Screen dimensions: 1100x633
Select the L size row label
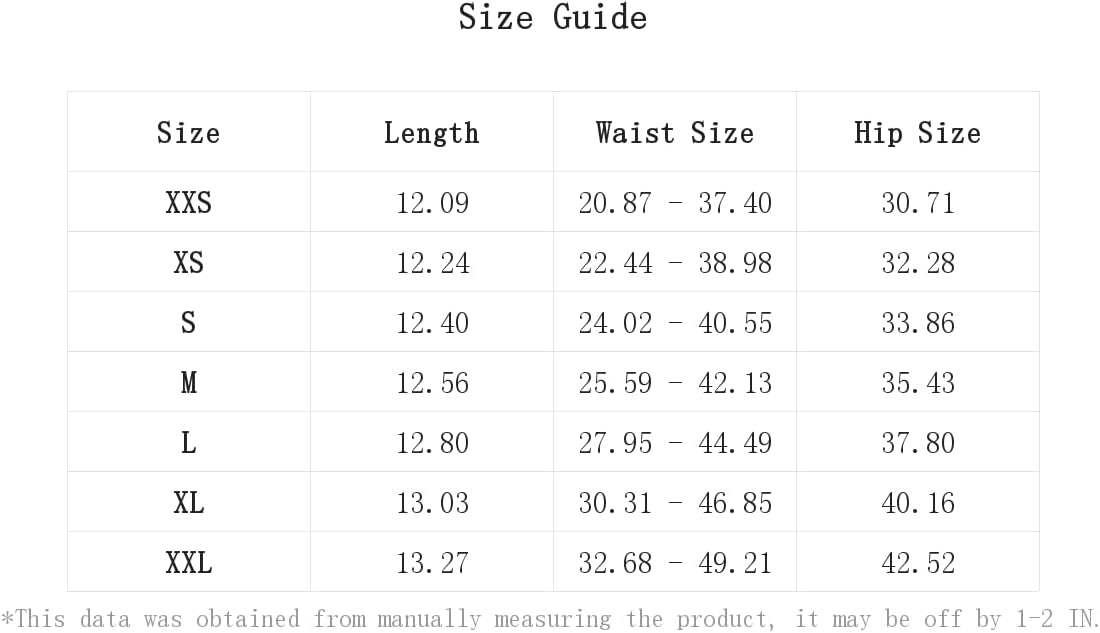pyautogui.click(x=189, y=443)
